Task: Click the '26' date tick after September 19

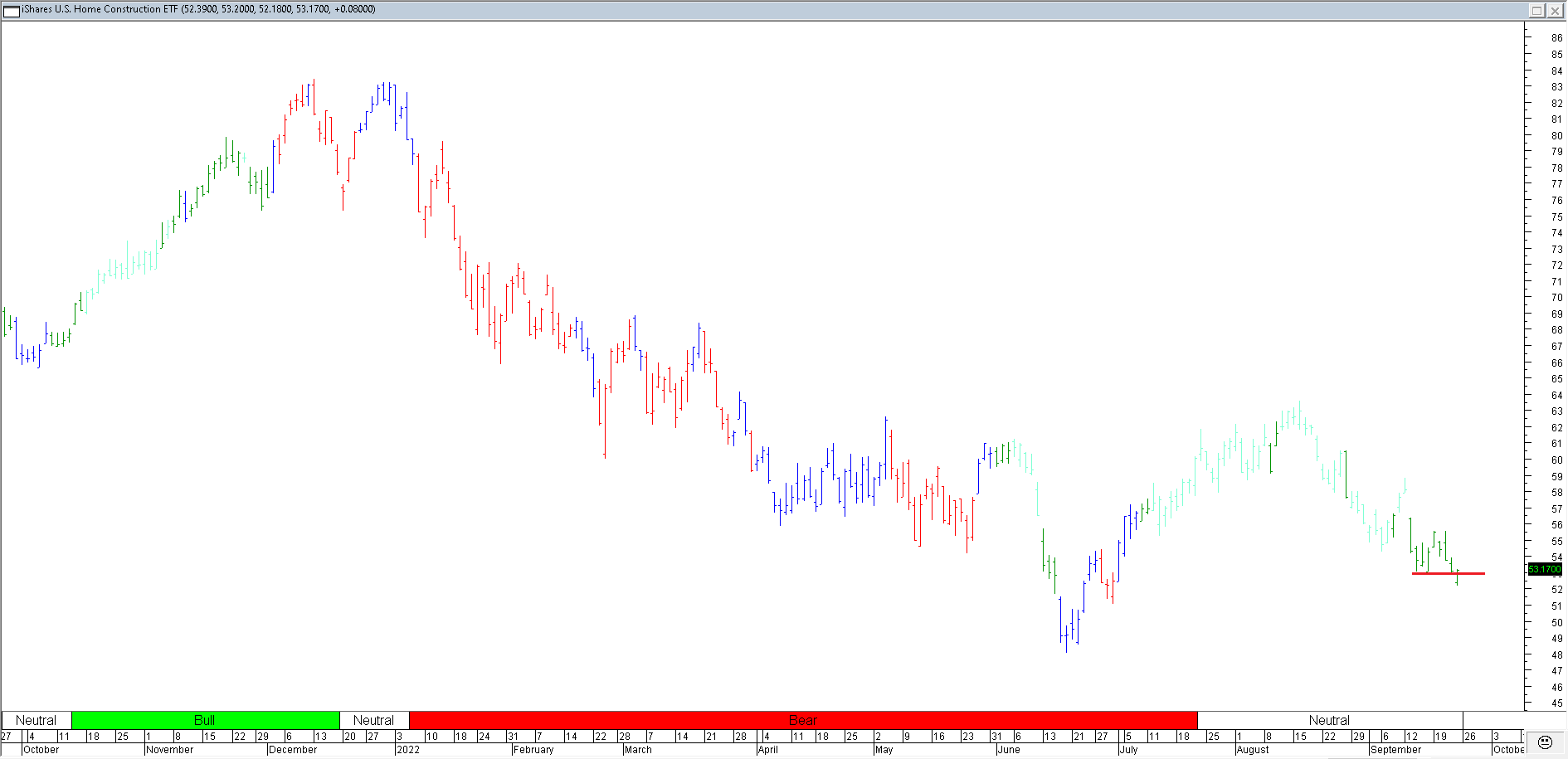Action: click(1470, 737)
